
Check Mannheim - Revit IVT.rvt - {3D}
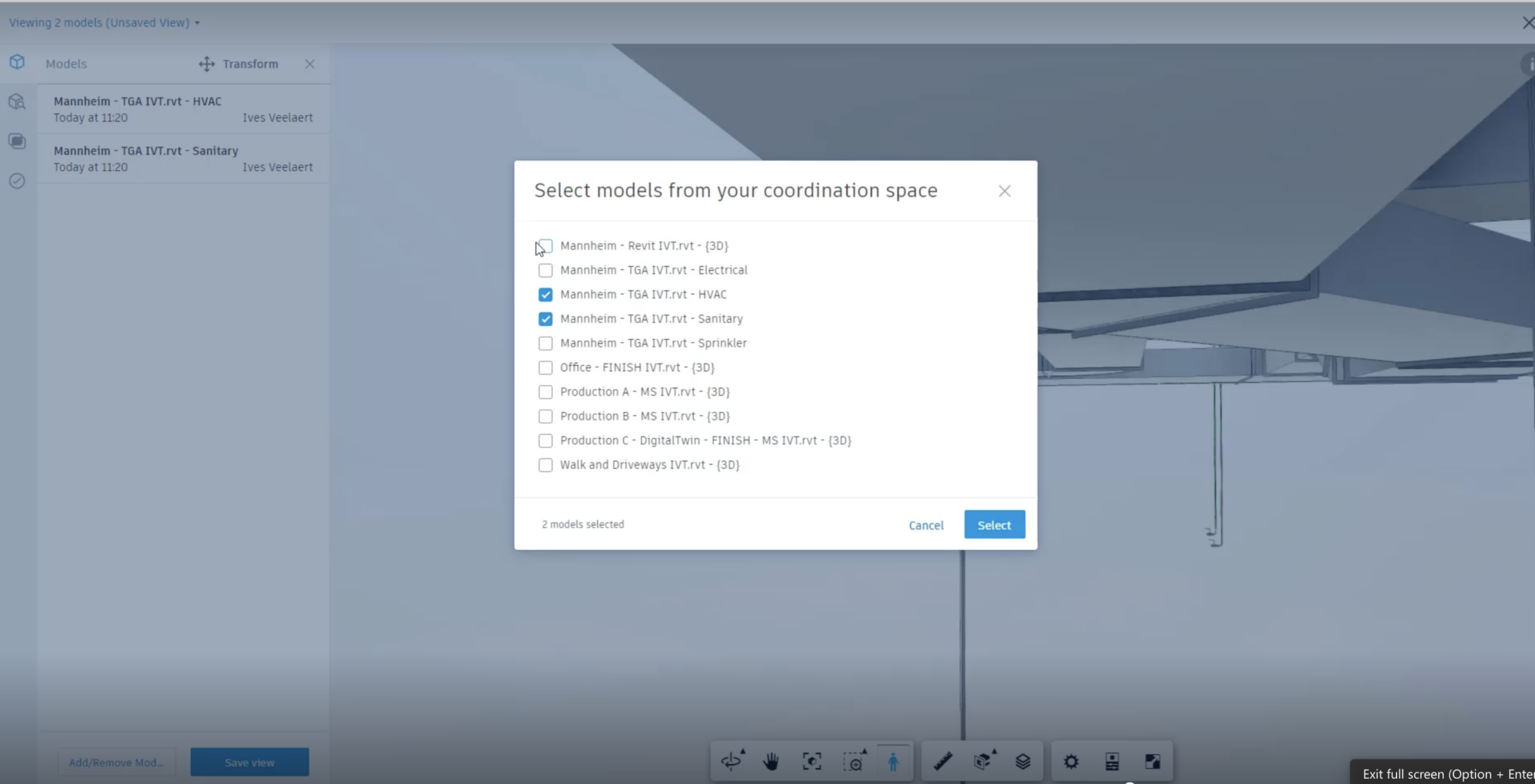pos(546,246)
